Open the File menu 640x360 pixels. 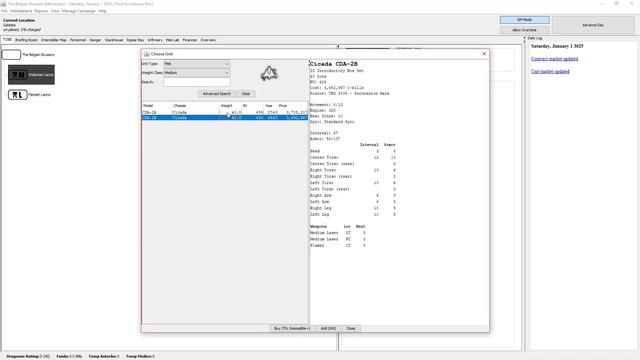(x=4, y=11)
